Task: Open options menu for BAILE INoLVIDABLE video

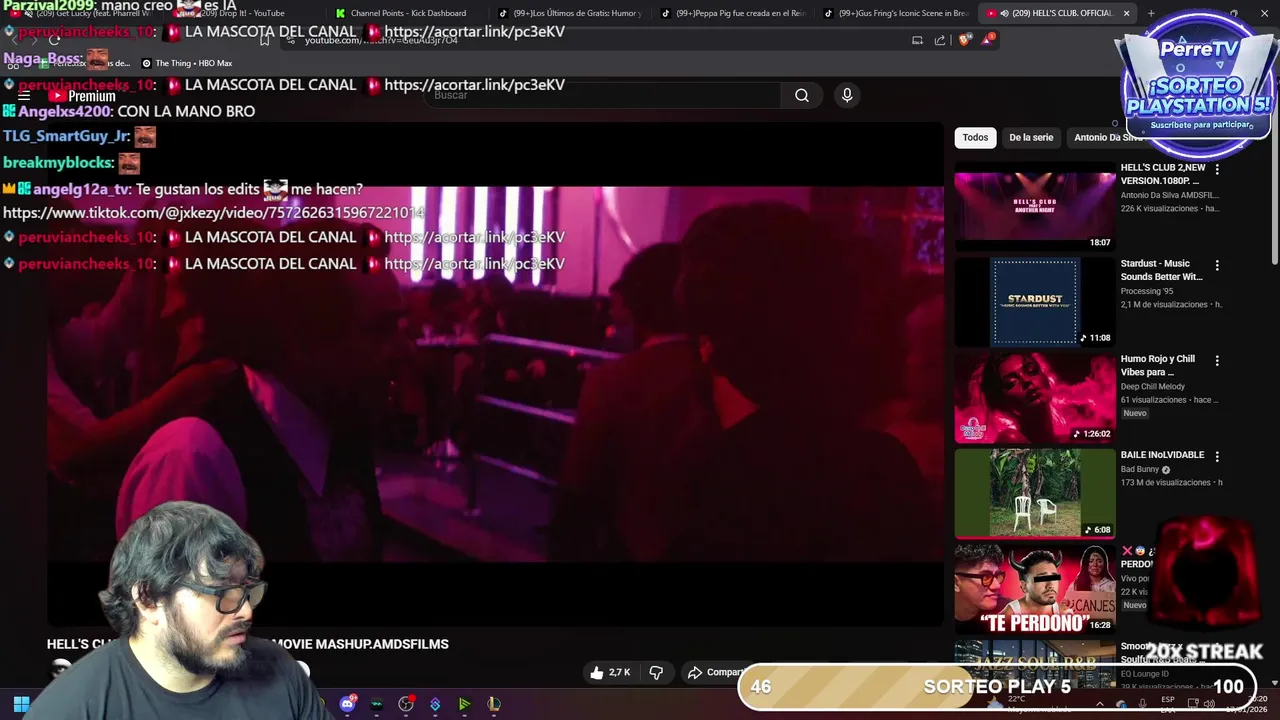Action: 1217,456
